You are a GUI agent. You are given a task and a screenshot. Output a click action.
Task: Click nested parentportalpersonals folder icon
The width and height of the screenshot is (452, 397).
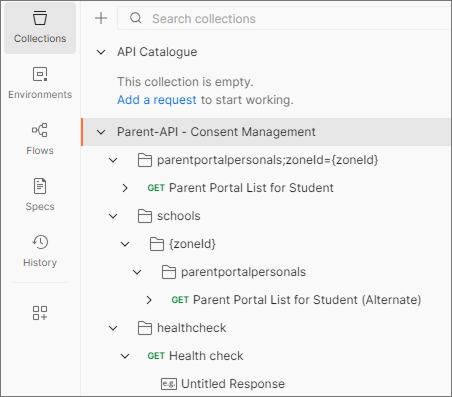click(169, 272)
